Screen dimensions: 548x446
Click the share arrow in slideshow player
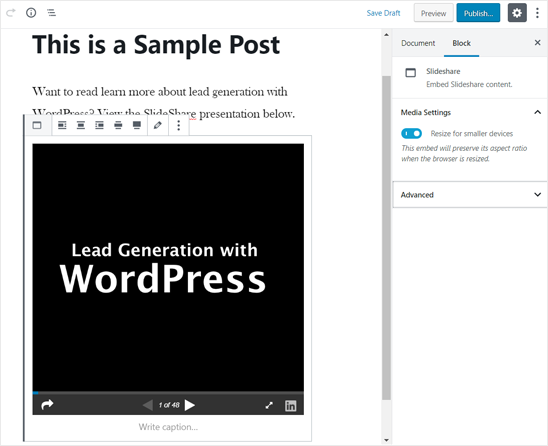point(47,404)
